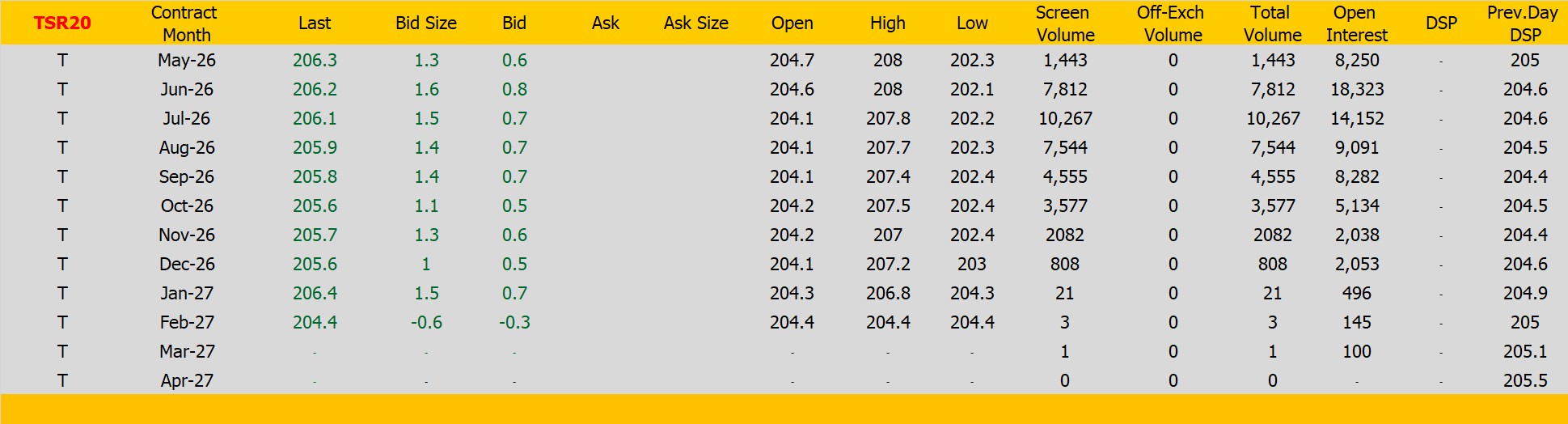Image resolution: width=1568 pixels, height=424 pixels.
Task: Click the Sep-26 screen volume value 4,555
Action: [x=1065, y=177]
